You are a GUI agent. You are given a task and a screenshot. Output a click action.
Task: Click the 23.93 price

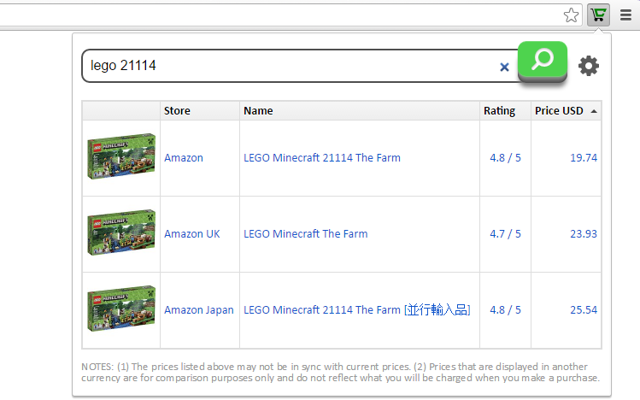(584, 234)
